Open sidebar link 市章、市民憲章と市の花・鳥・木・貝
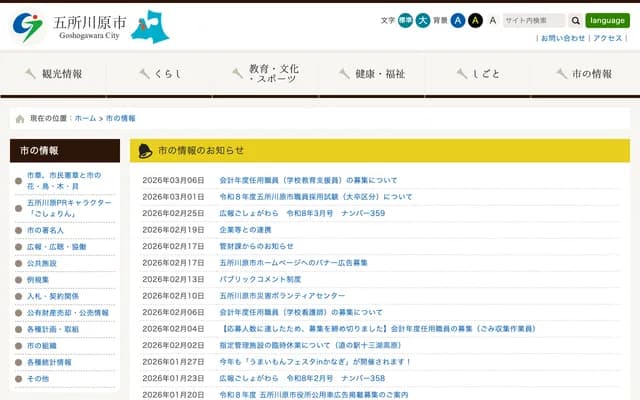640x400 pixels. (64, 181)
